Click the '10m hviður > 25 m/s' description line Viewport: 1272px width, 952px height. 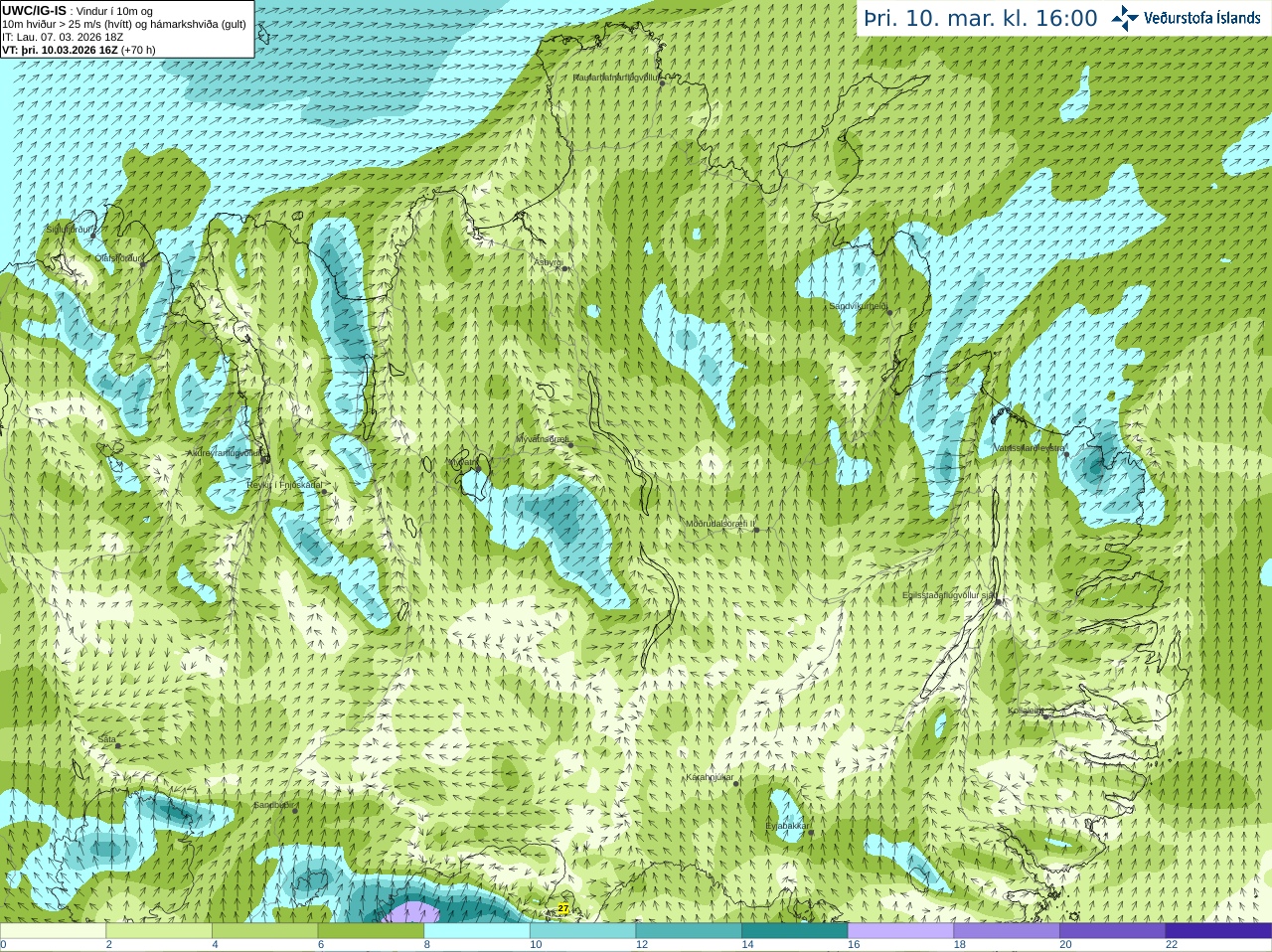coord(124,24)
